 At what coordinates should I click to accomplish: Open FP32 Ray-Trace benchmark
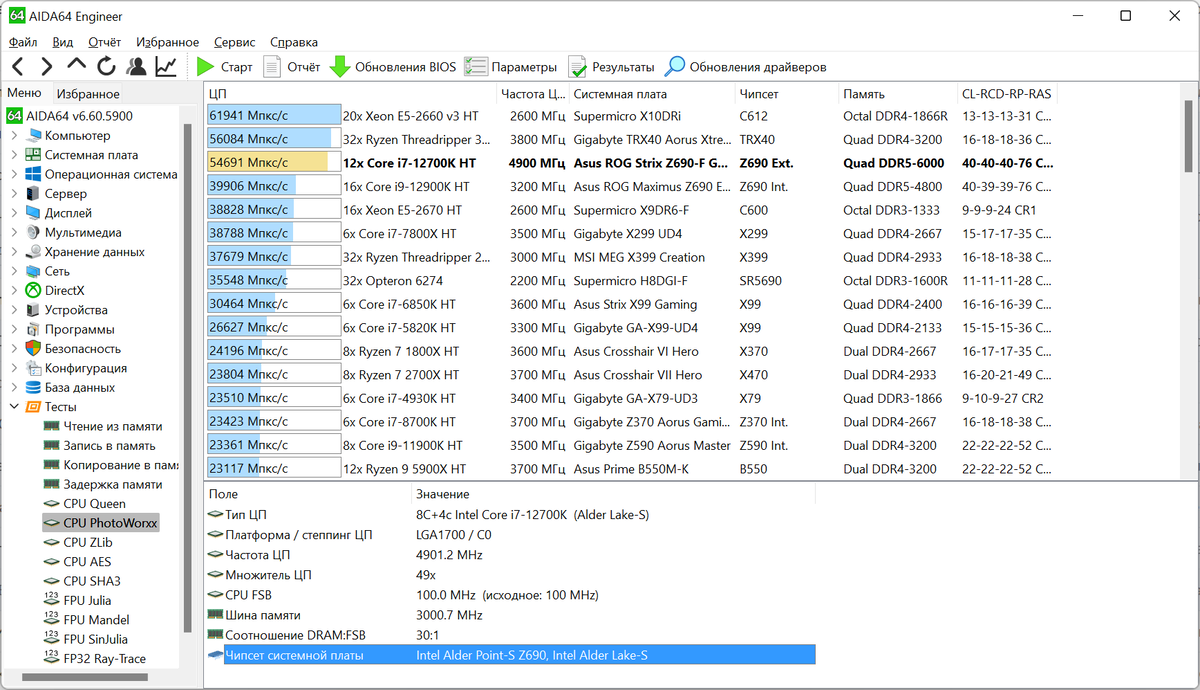(x=95, y=658)
